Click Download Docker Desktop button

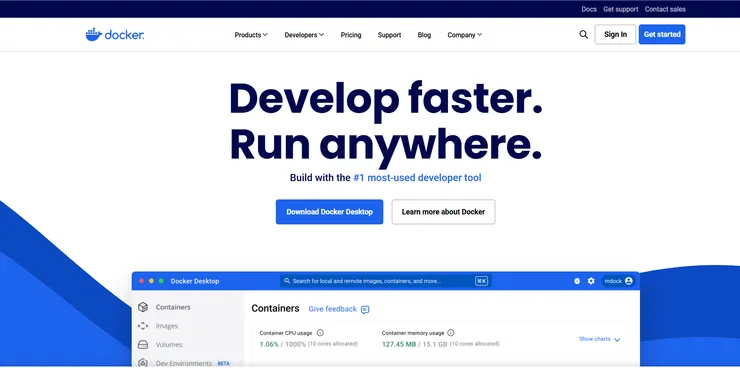[x=329, y=212]
